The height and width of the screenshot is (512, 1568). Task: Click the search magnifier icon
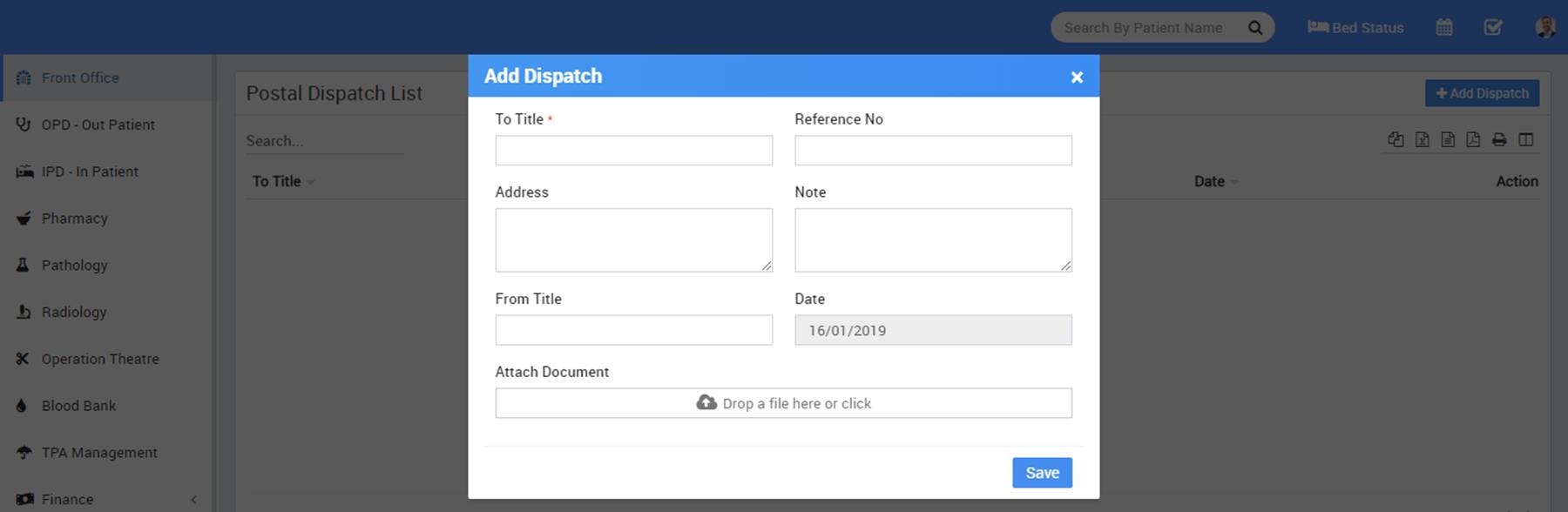click(1254, 28)
